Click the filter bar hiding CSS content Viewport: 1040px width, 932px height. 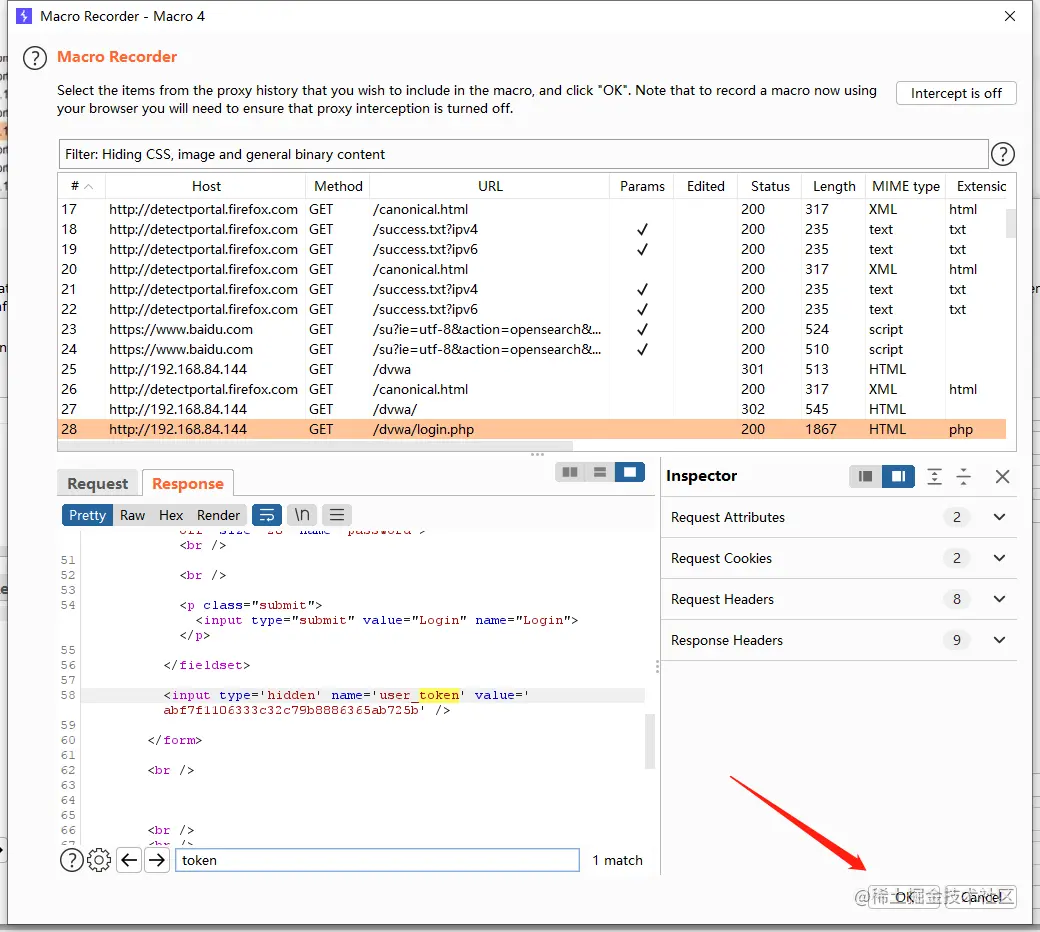[523, 155]
